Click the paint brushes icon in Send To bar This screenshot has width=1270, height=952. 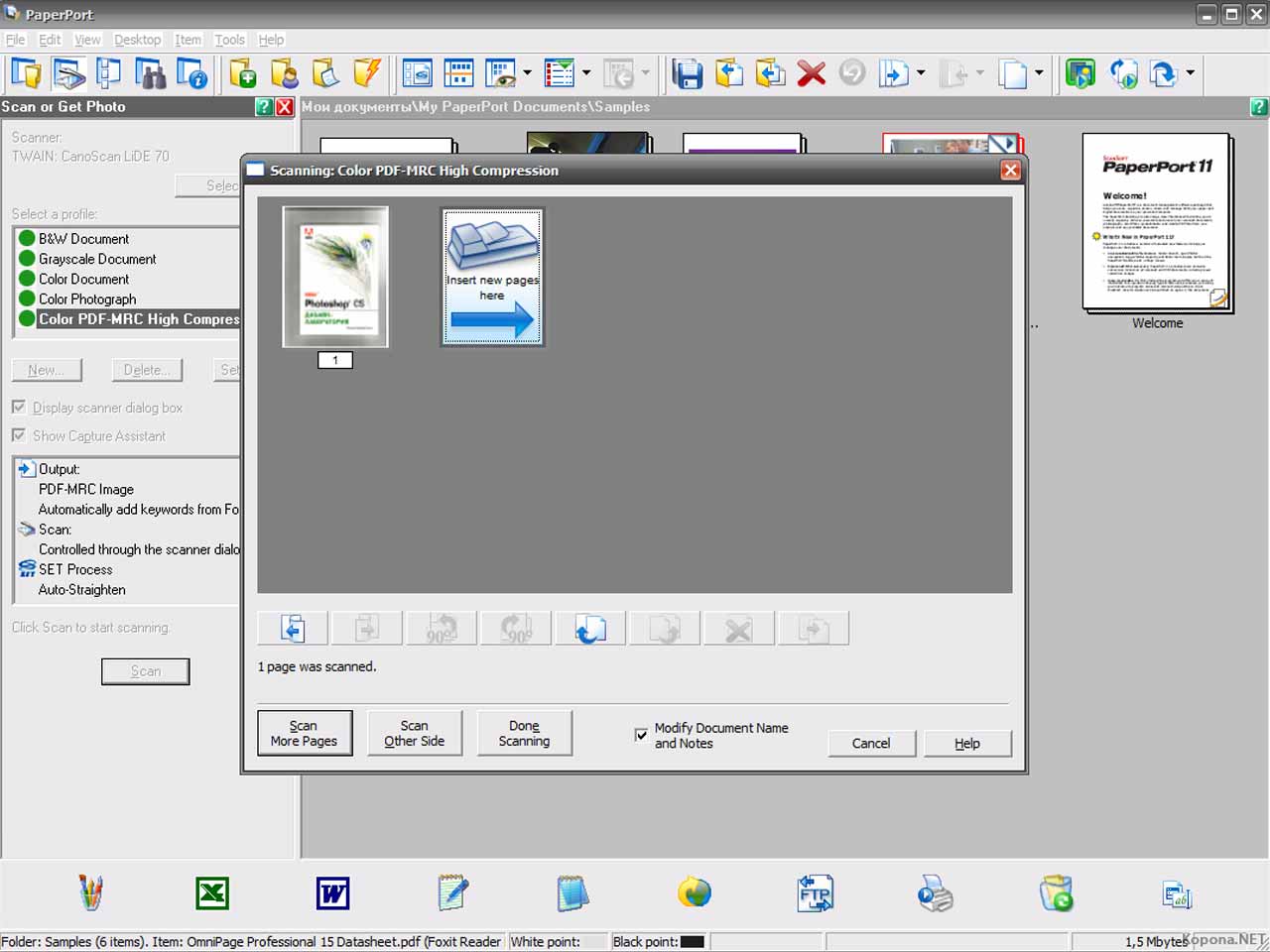tap(91, 893)
